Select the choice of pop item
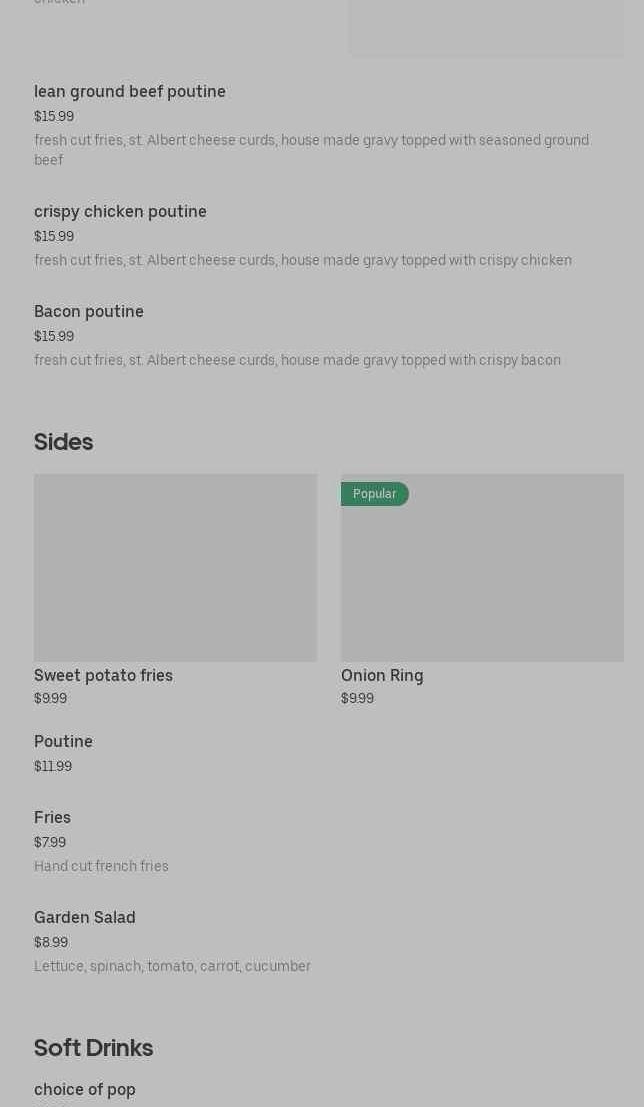Viewport: 644px width, 1107px height. coord(85,1090)
